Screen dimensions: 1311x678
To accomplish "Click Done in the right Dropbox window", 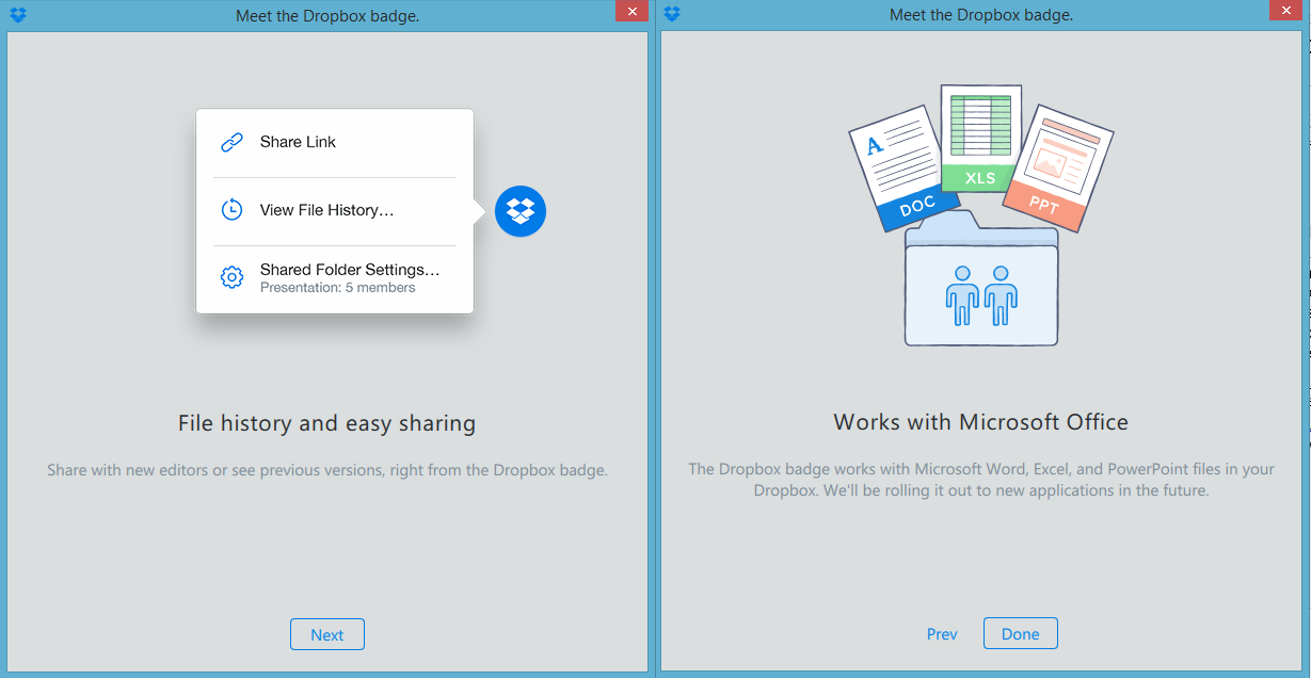I will pos(1020,633).
